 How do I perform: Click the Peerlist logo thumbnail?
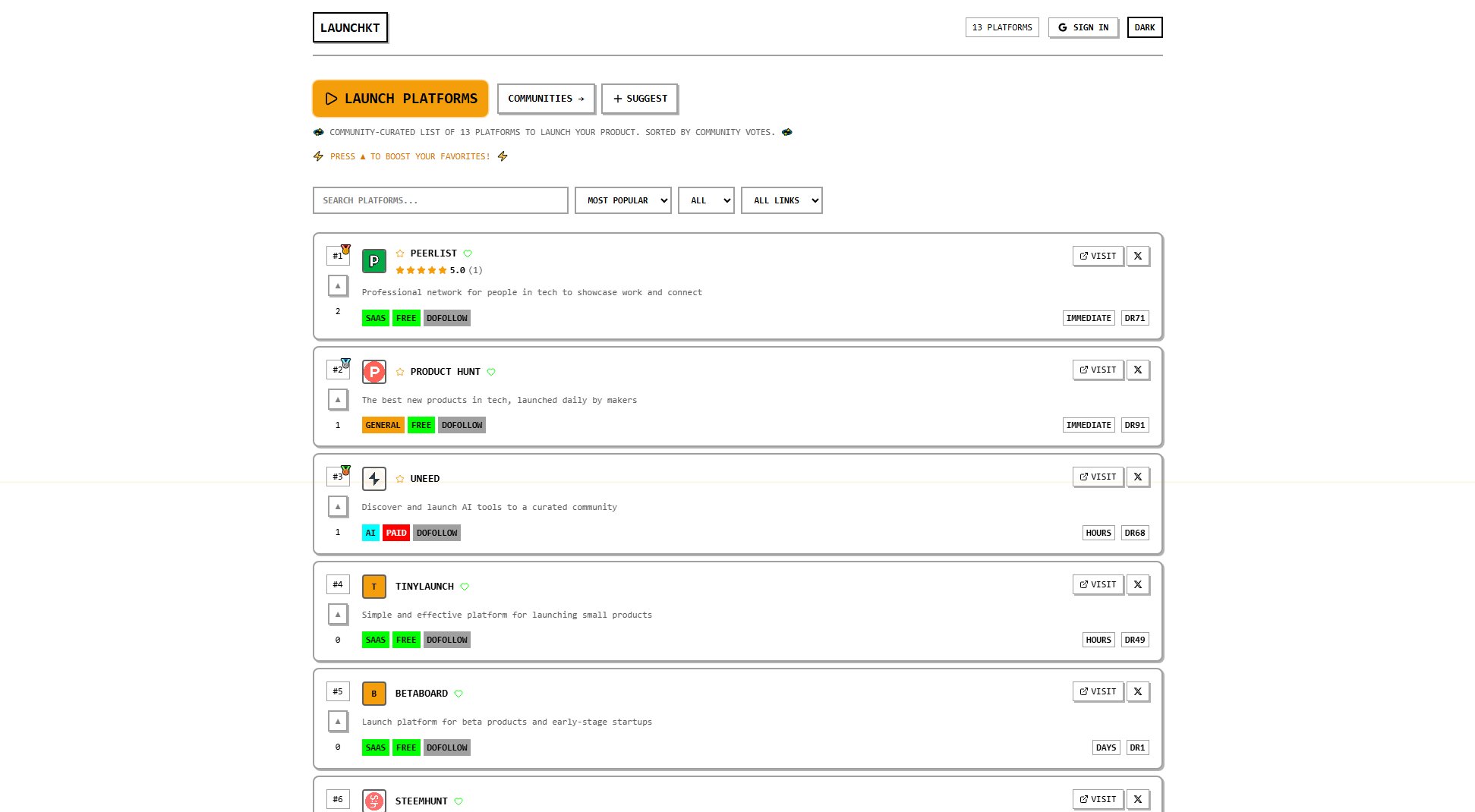point(374,261)
